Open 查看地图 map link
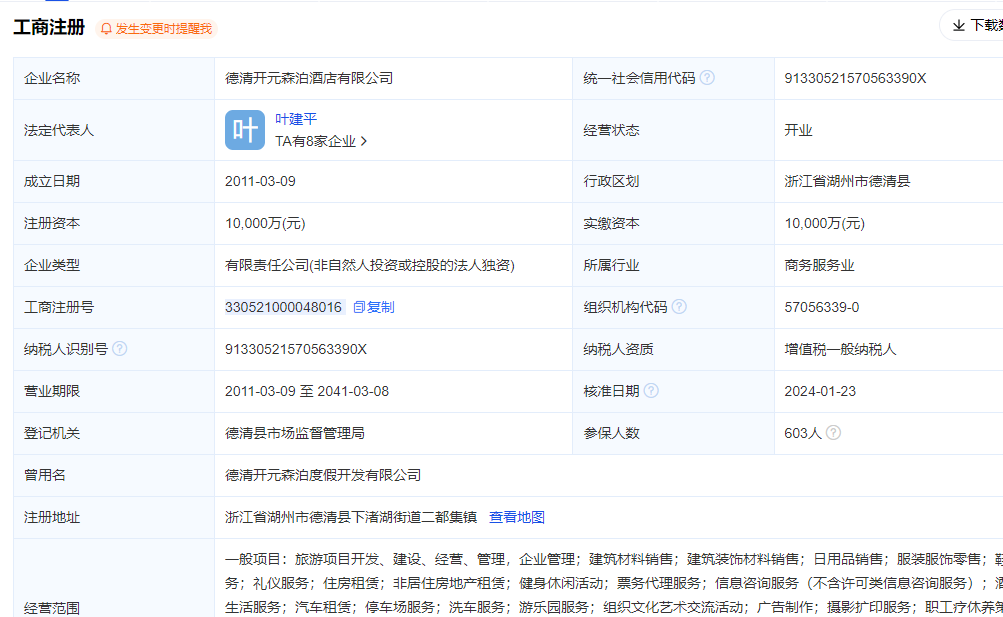Screen dimensions: 1003x617 tap(517, 517)
